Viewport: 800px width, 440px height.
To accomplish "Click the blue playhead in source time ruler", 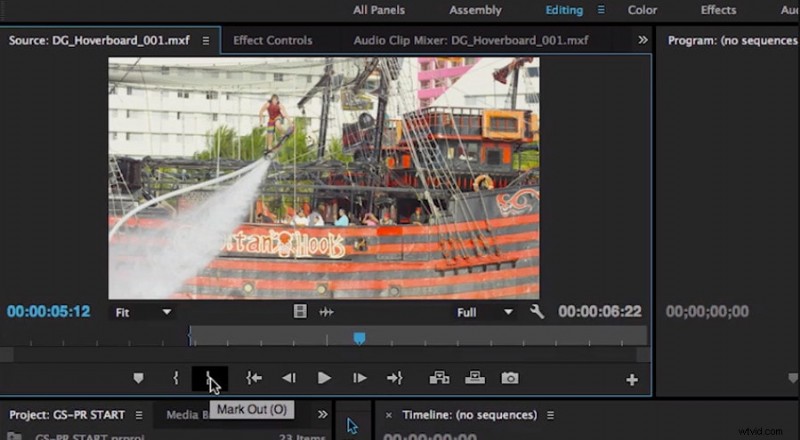I will click(360, 338).
